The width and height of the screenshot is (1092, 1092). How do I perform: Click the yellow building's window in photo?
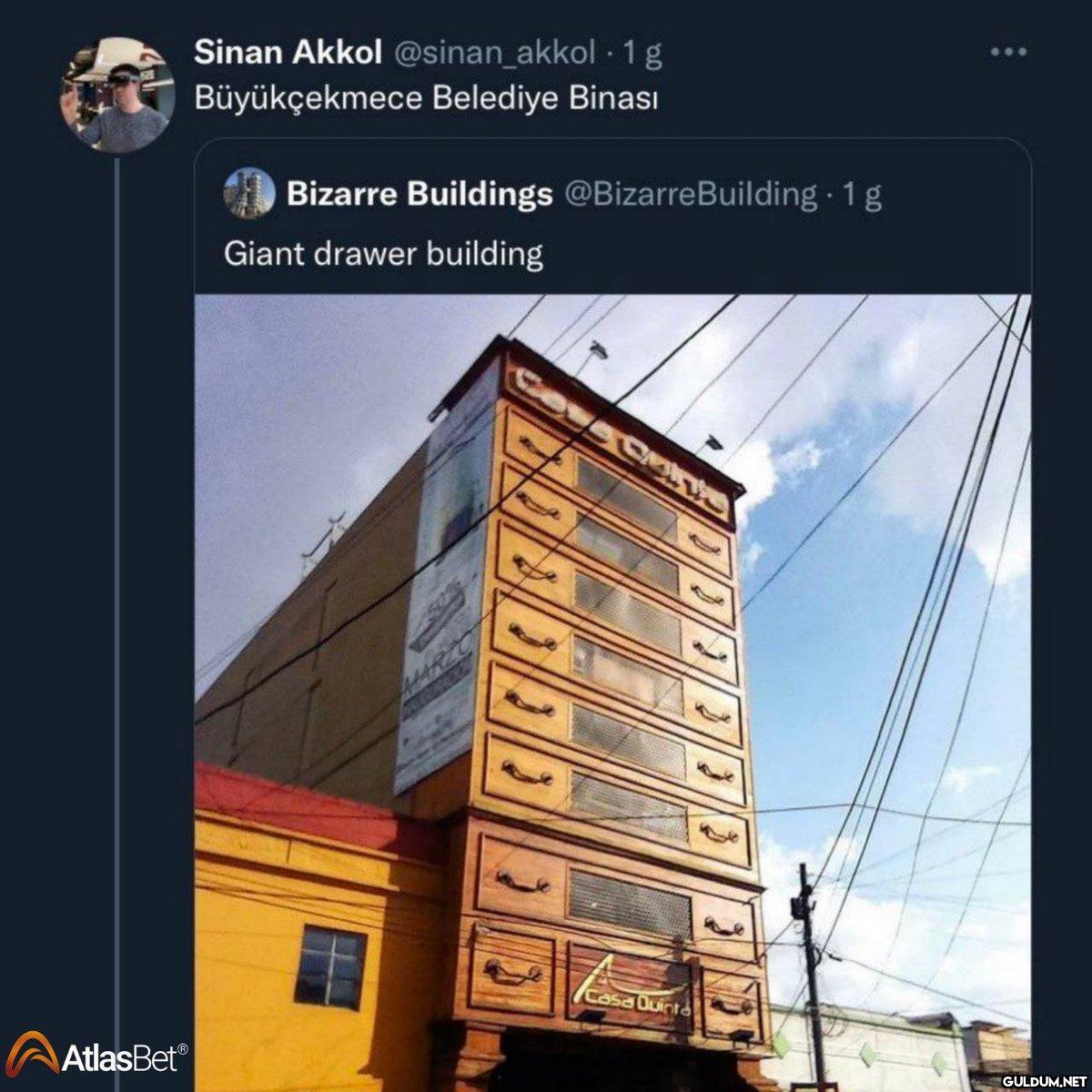(330, 967)
